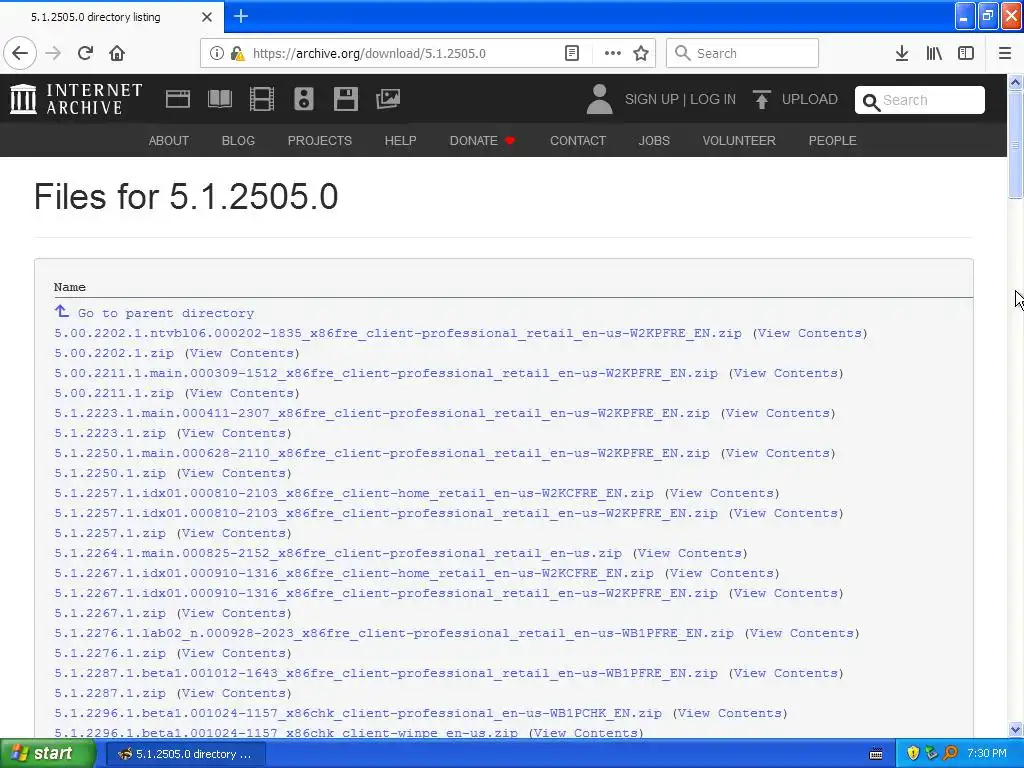Screen dimensions: 1024x768
Task: Open the Web (Wayback) icon
Action: point(178,99)
